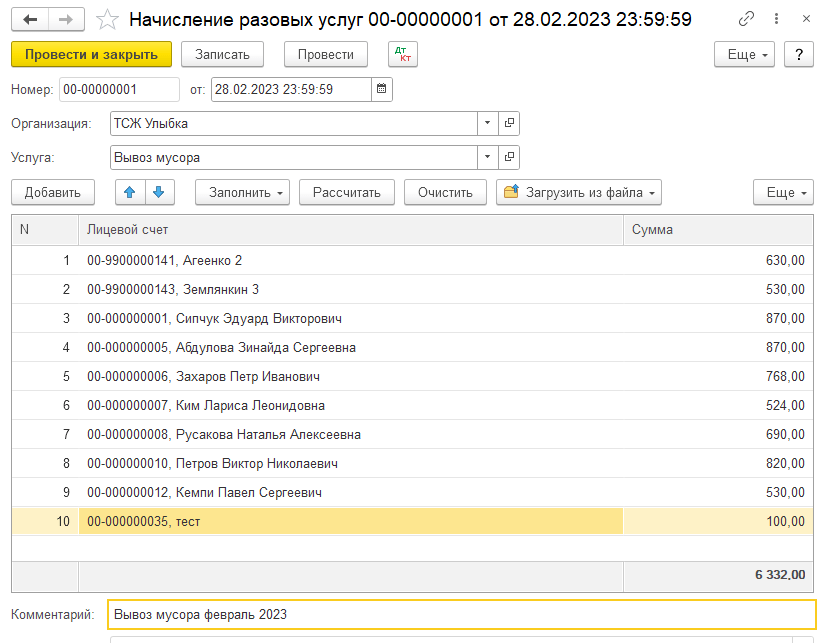Image resolution: width=829 pixels, height=643 pixels.
Task: Close the document with X button
Action: (806, 19)
